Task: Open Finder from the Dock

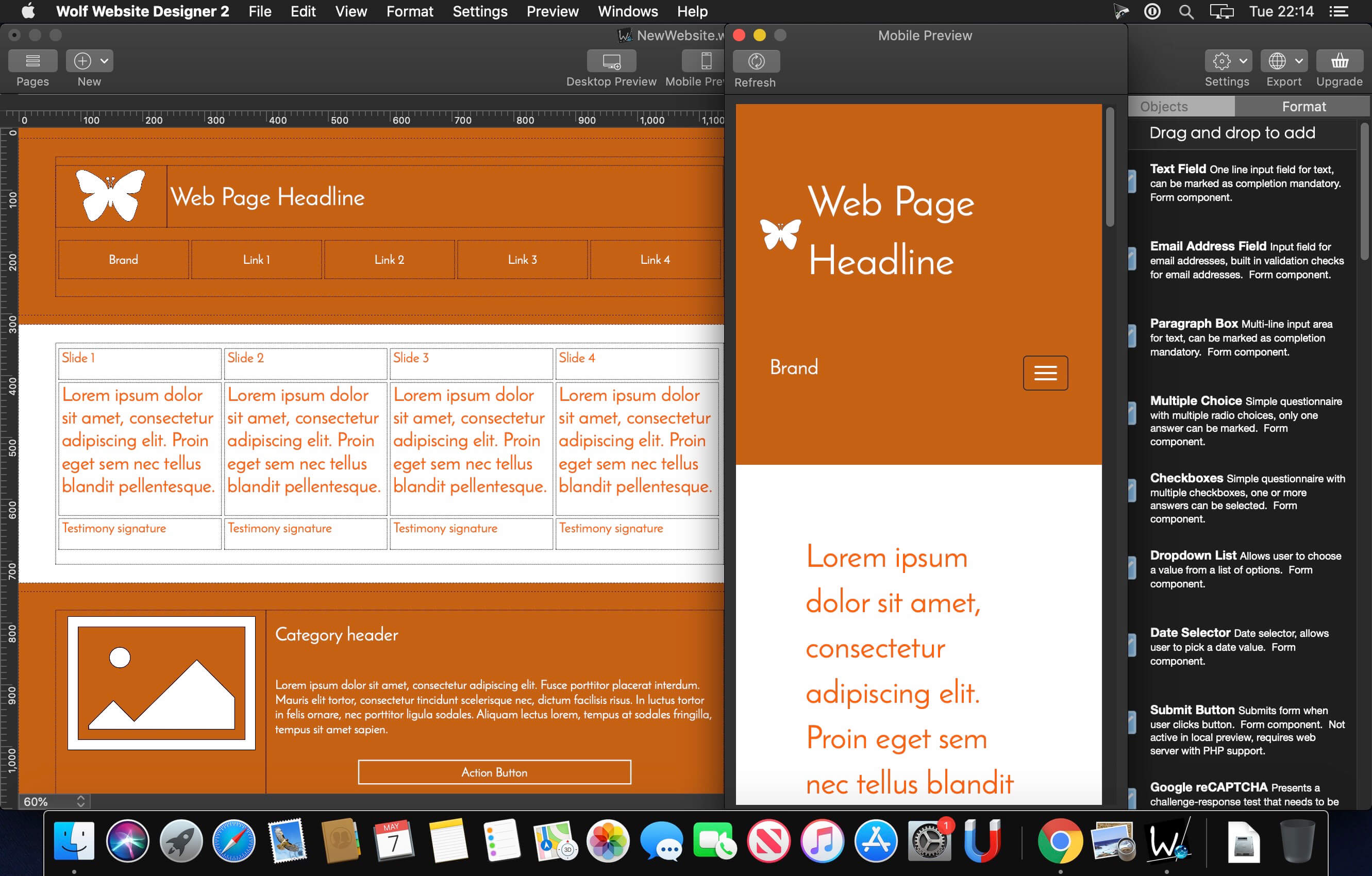Action: pos(74,840)
